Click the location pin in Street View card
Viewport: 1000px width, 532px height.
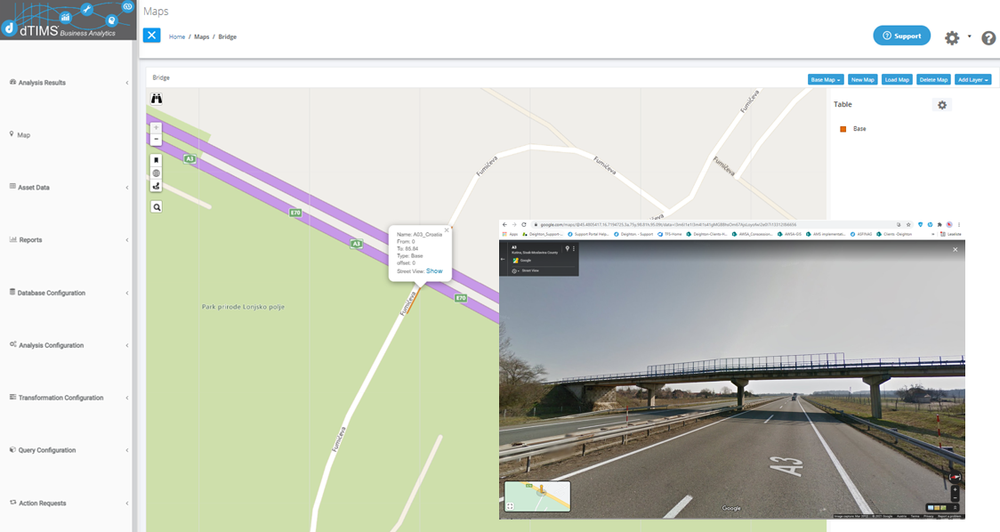(567, 248)
